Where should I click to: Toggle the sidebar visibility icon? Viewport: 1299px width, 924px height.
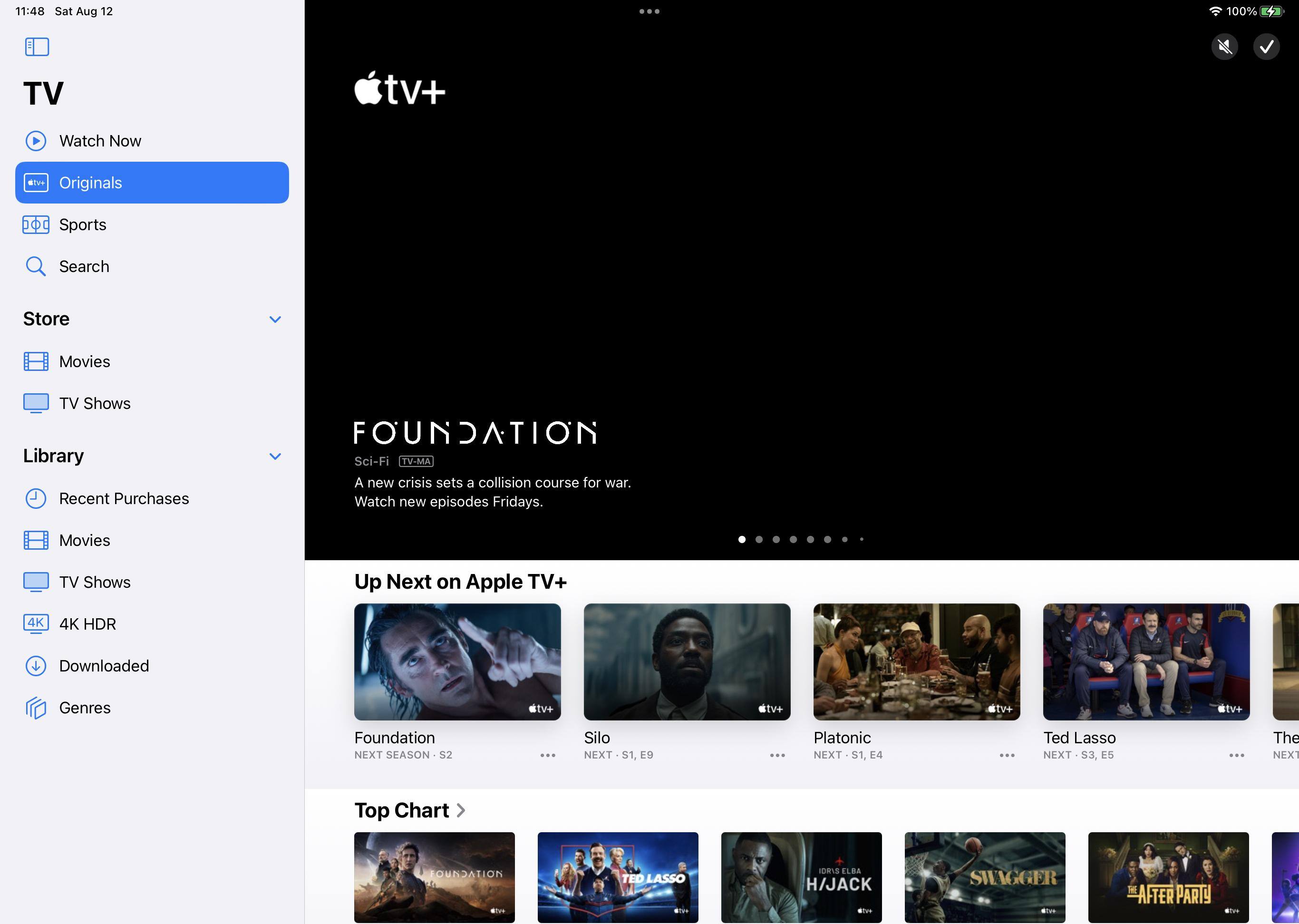point(37,47)
